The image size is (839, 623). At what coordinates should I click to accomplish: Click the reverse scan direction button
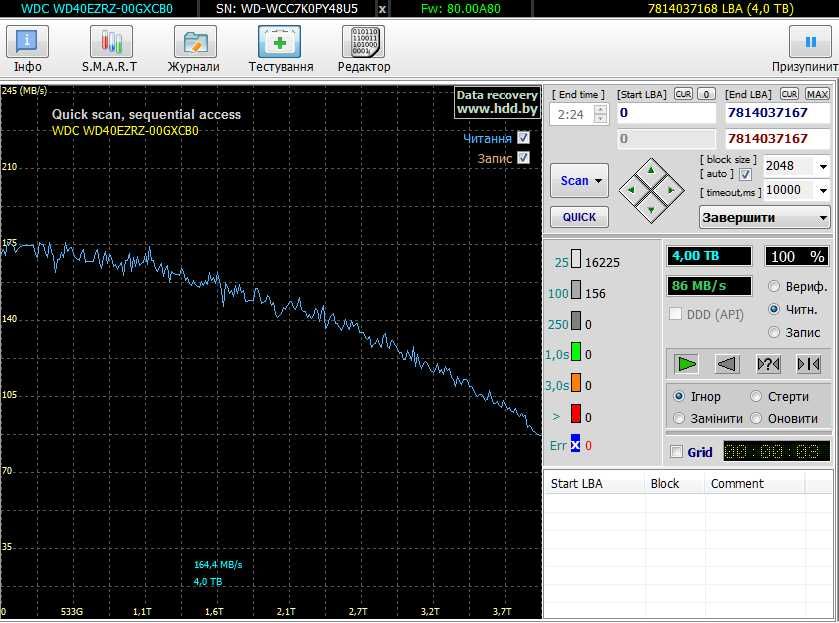pyautogui.click(x=727, y=364)
